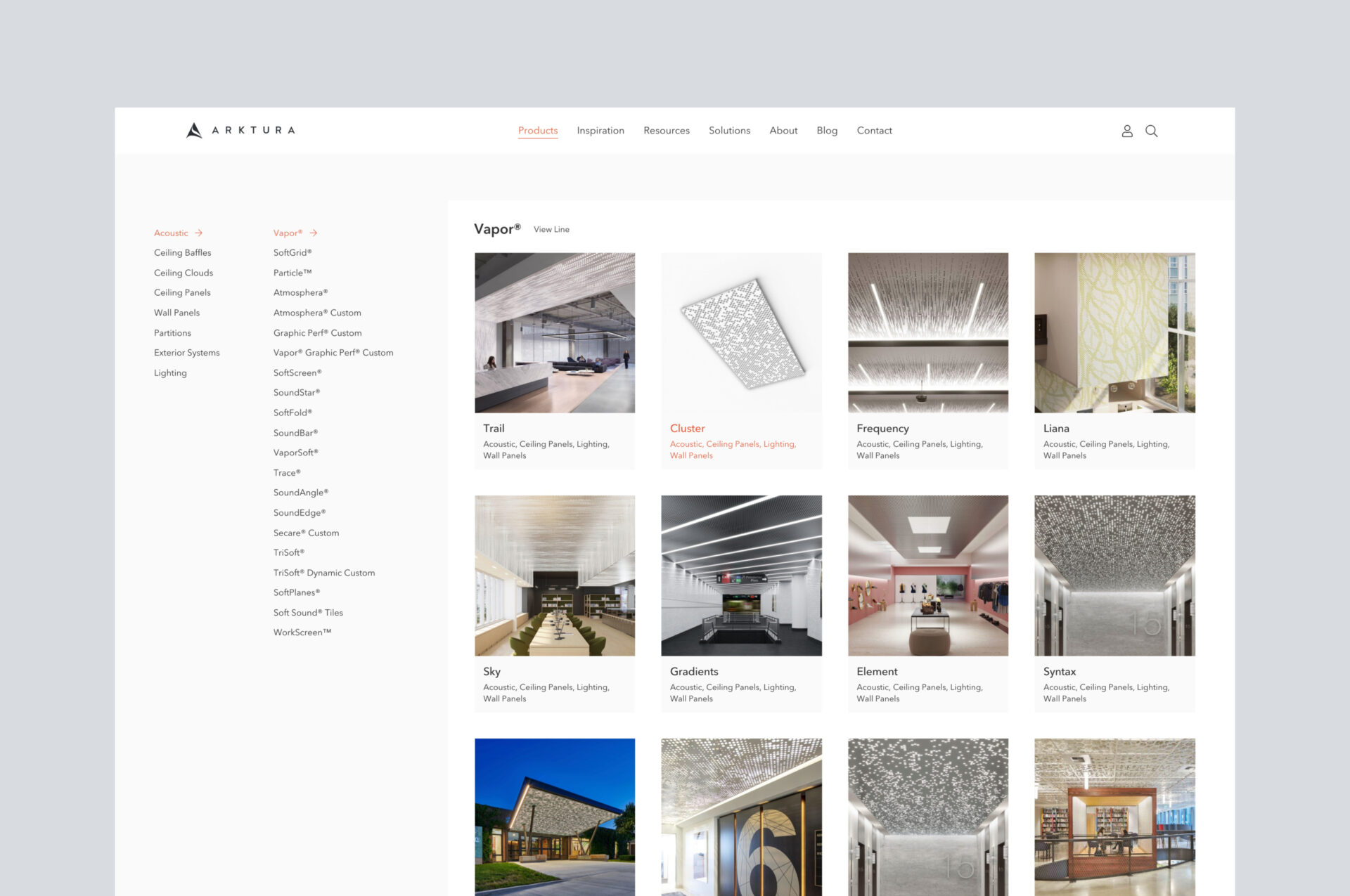Click the arrow next to Vapor® in sidebar
This screenshot has width=1350, height=896.
(x=314, y=233)
